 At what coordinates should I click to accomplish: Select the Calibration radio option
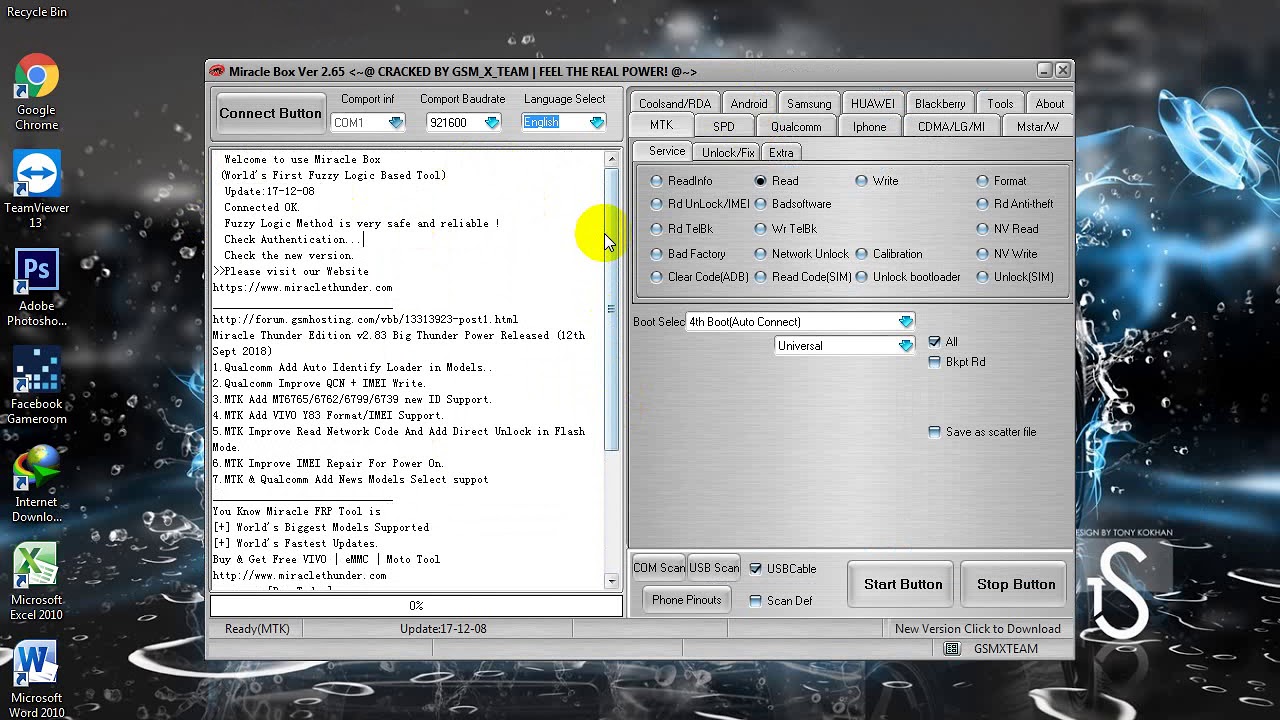click(889, 254)
